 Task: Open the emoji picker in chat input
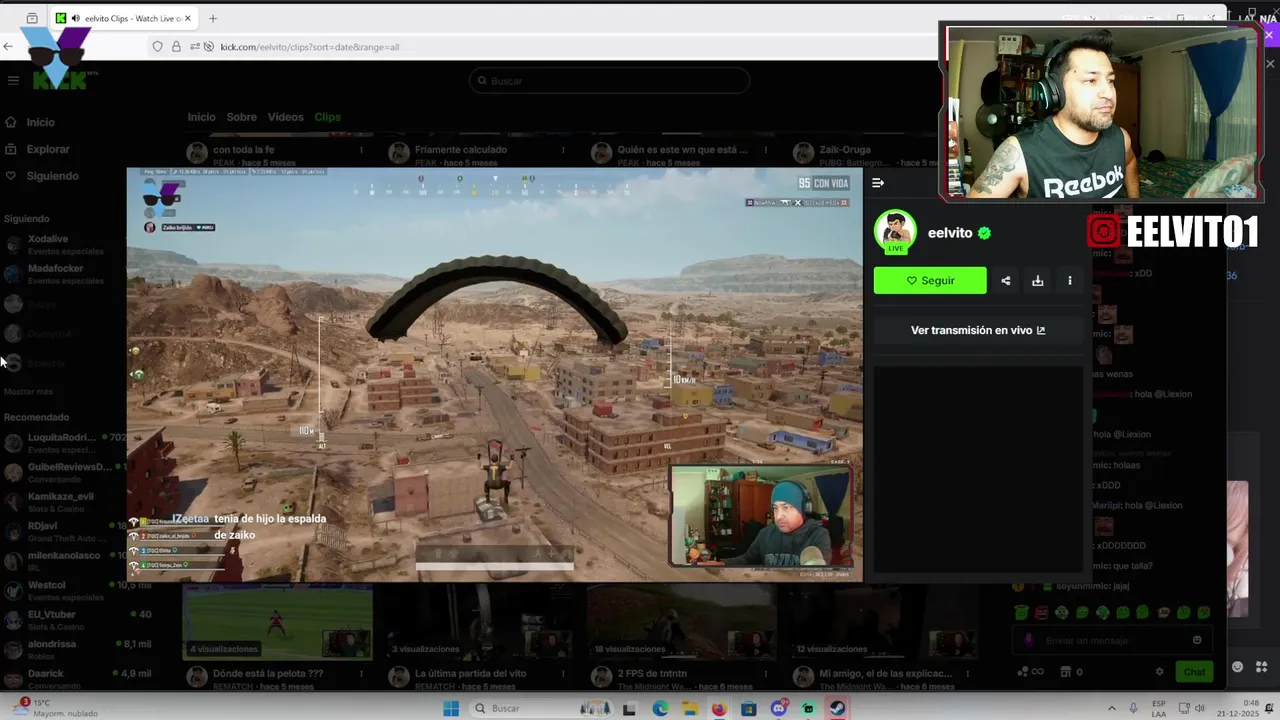(x=1197, y=640)
